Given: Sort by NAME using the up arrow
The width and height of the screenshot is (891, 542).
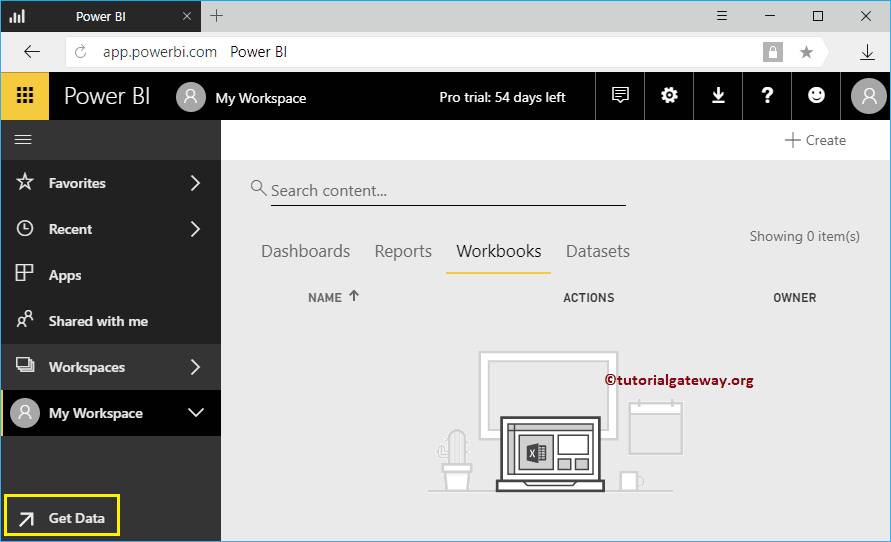Looking at the screenshot, I should (353, 295).
